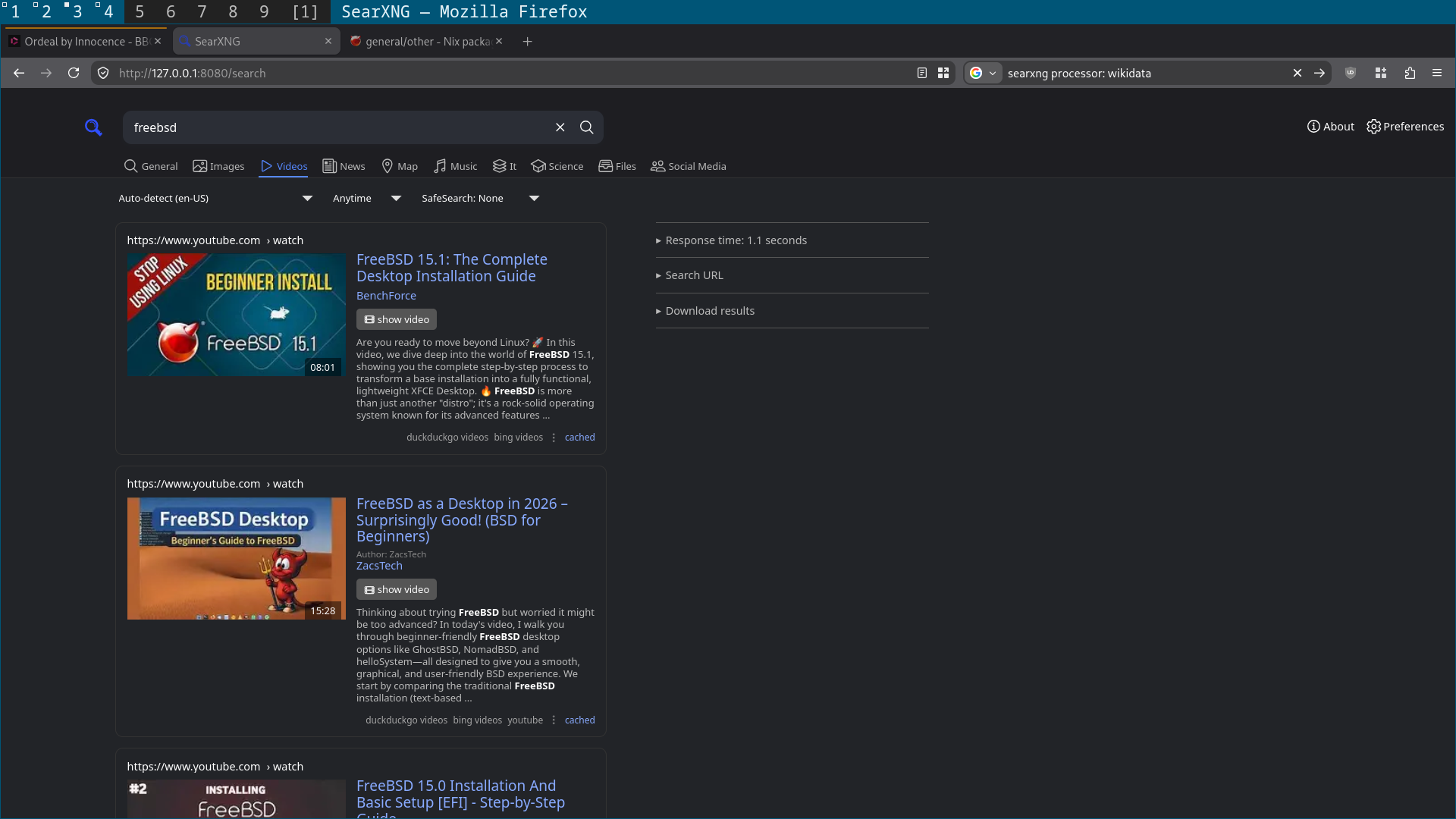Screen dimensions: 1456x819
Task: Open FreeBSD as a Desktop in 2026 link
Action: (x=462, y=519)
